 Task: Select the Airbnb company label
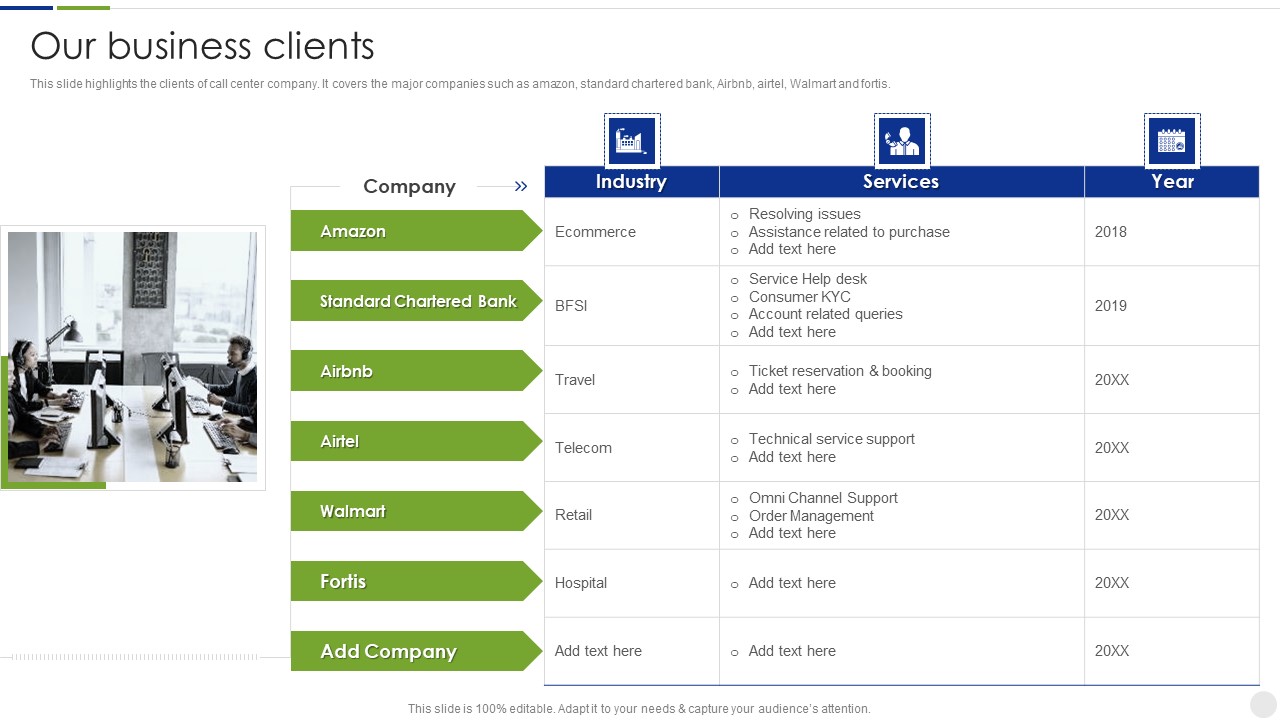tap(416, 371)
